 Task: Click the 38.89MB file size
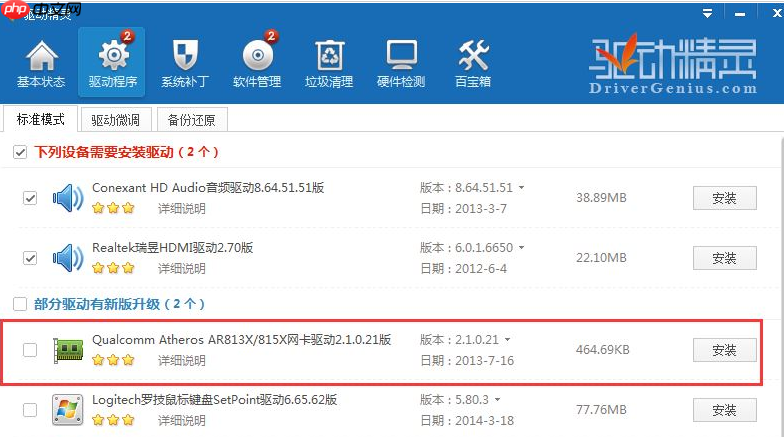[601, 198]
